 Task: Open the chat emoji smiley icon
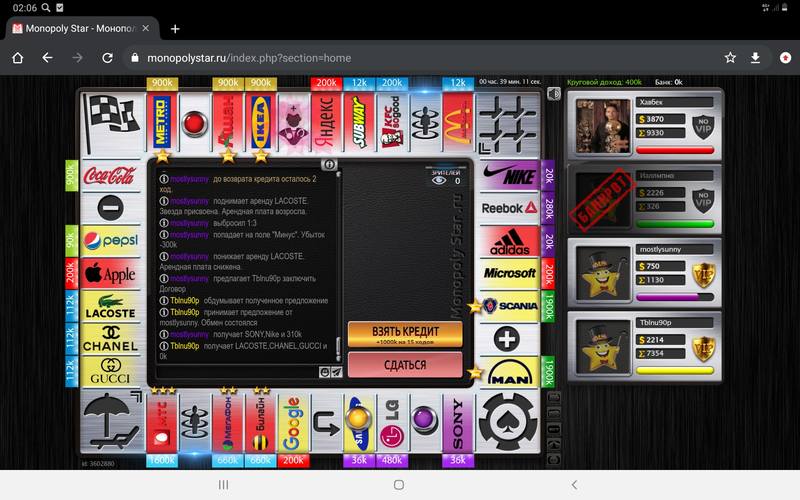324,372
